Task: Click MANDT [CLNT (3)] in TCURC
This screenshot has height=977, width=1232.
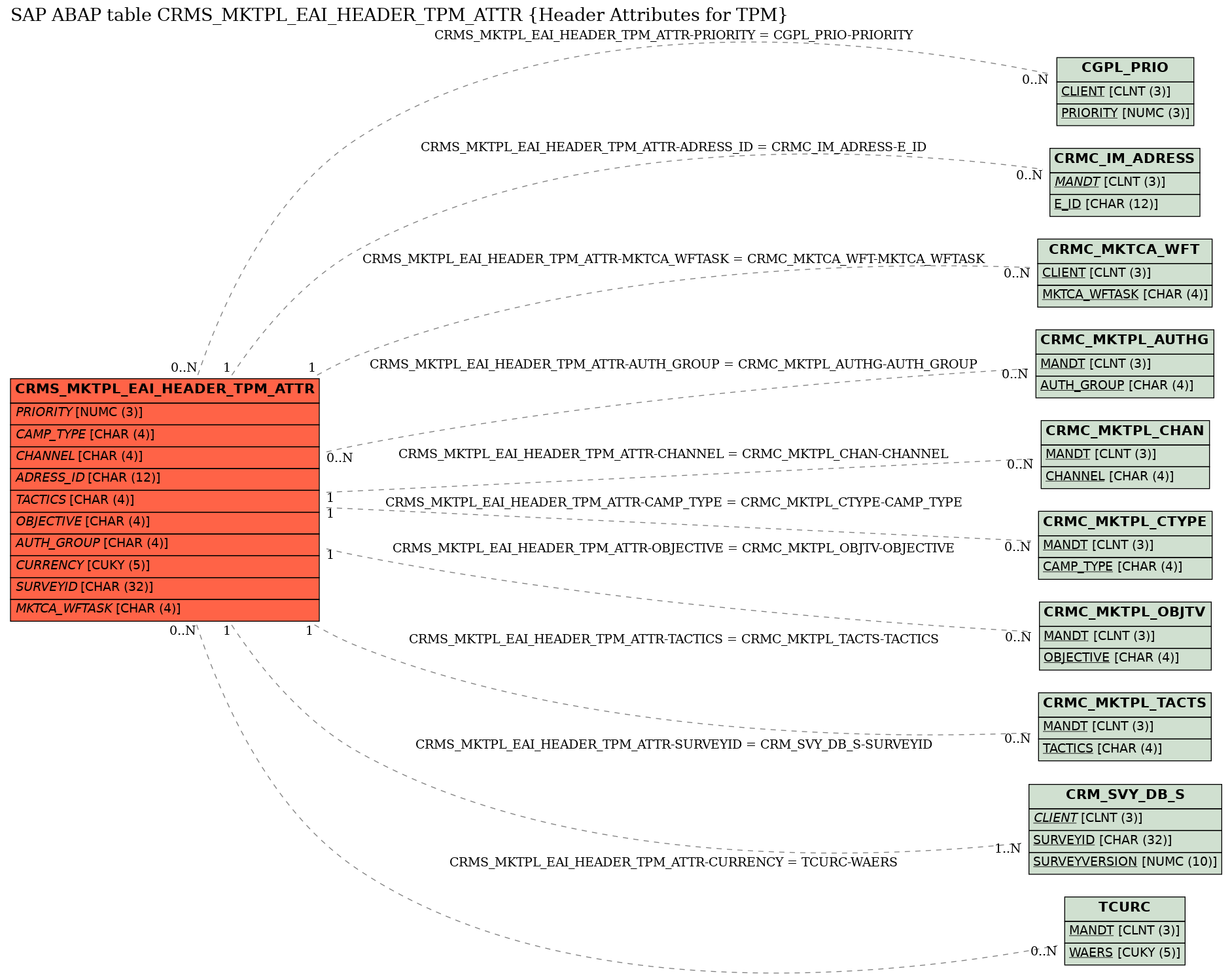Action: coord(1125,931)
